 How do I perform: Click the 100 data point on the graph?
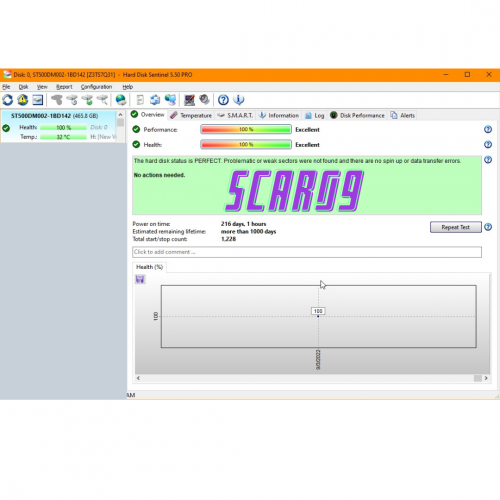pyautogui.click(x=318, y=316)
